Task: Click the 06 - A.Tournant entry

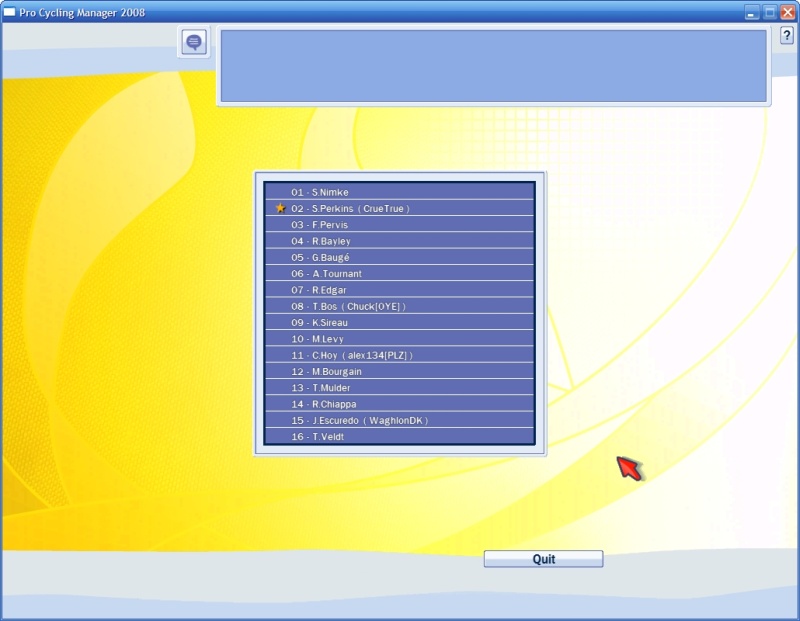Action: [x=400, y=274]
